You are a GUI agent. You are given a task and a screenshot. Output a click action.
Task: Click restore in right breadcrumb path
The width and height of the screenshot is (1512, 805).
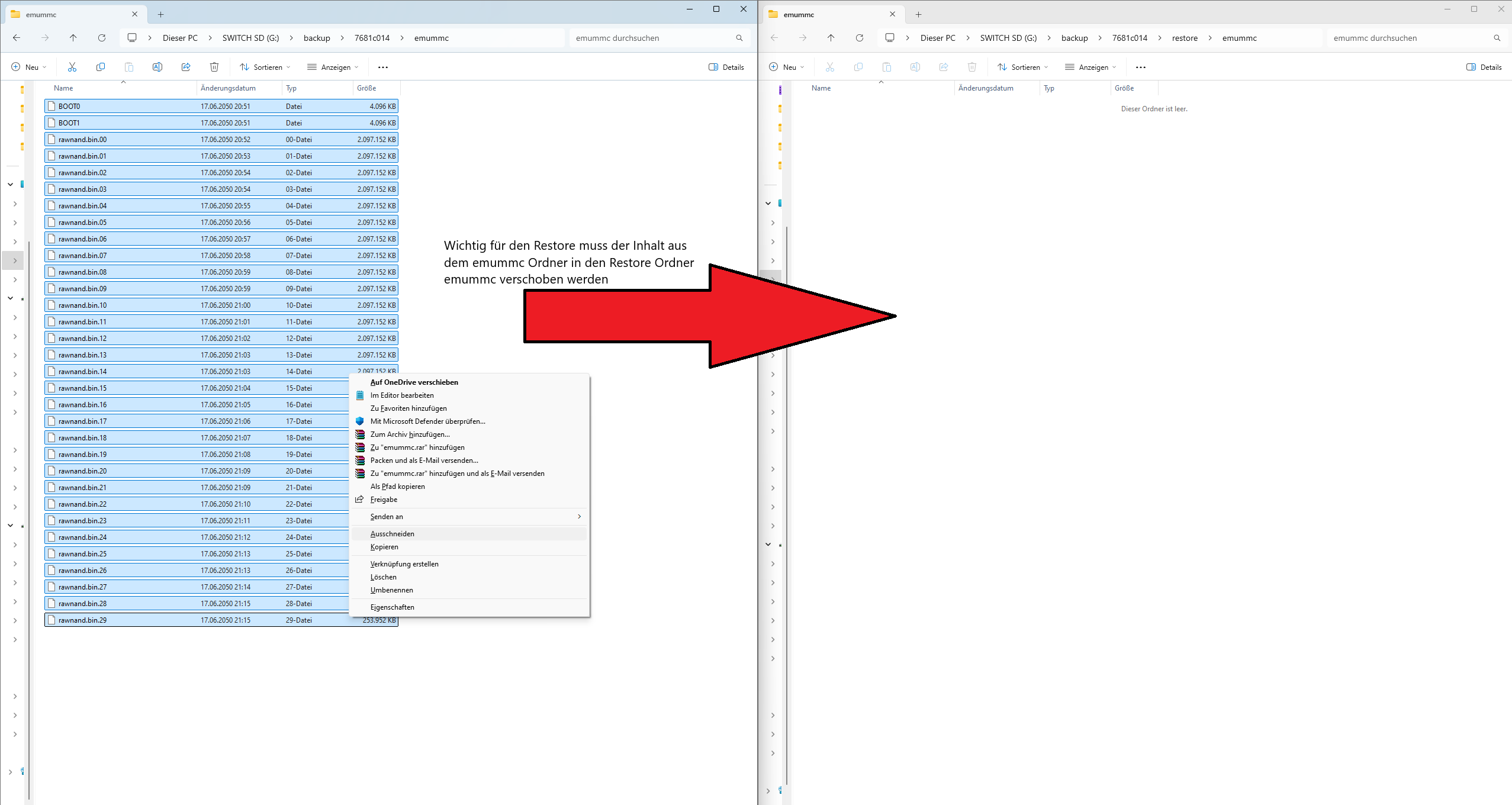[x=1185, y=38]
